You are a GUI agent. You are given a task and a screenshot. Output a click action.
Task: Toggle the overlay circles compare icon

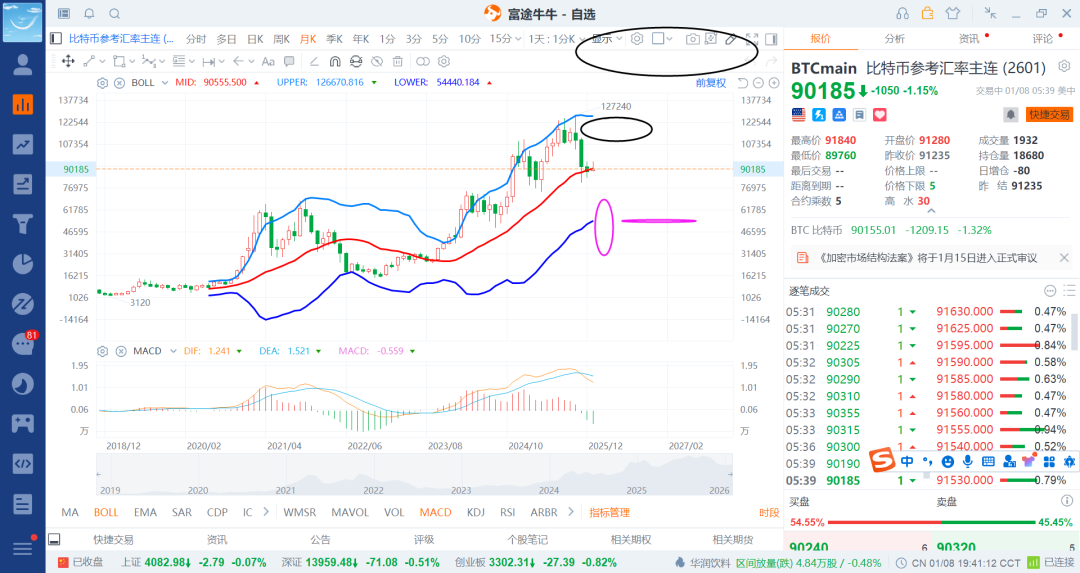click(423, 61)
